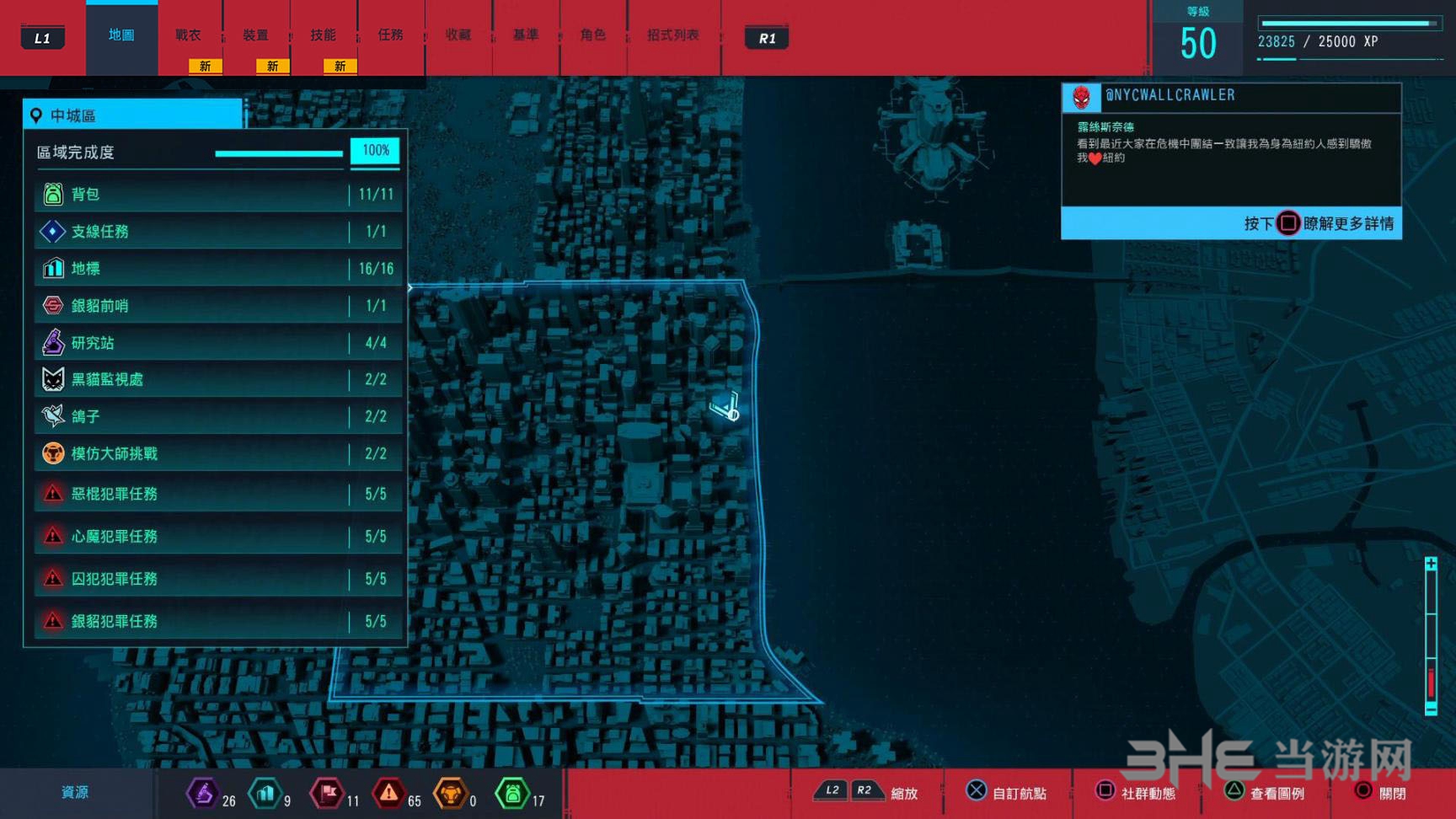Click the backpack icon in 背包 row
Viewport: 1456px width, 819px height.
[53, 195]
